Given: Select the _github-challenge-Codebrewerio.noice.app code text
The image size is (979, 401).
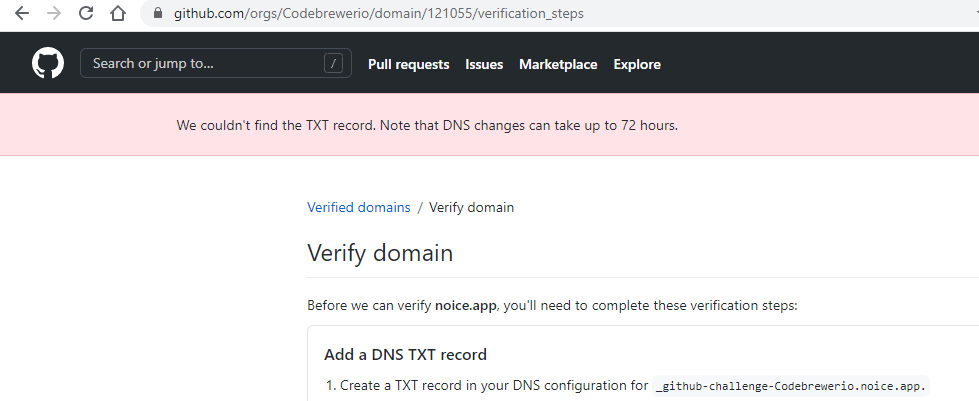Looking at the screenshot, I should click(791, 385).
